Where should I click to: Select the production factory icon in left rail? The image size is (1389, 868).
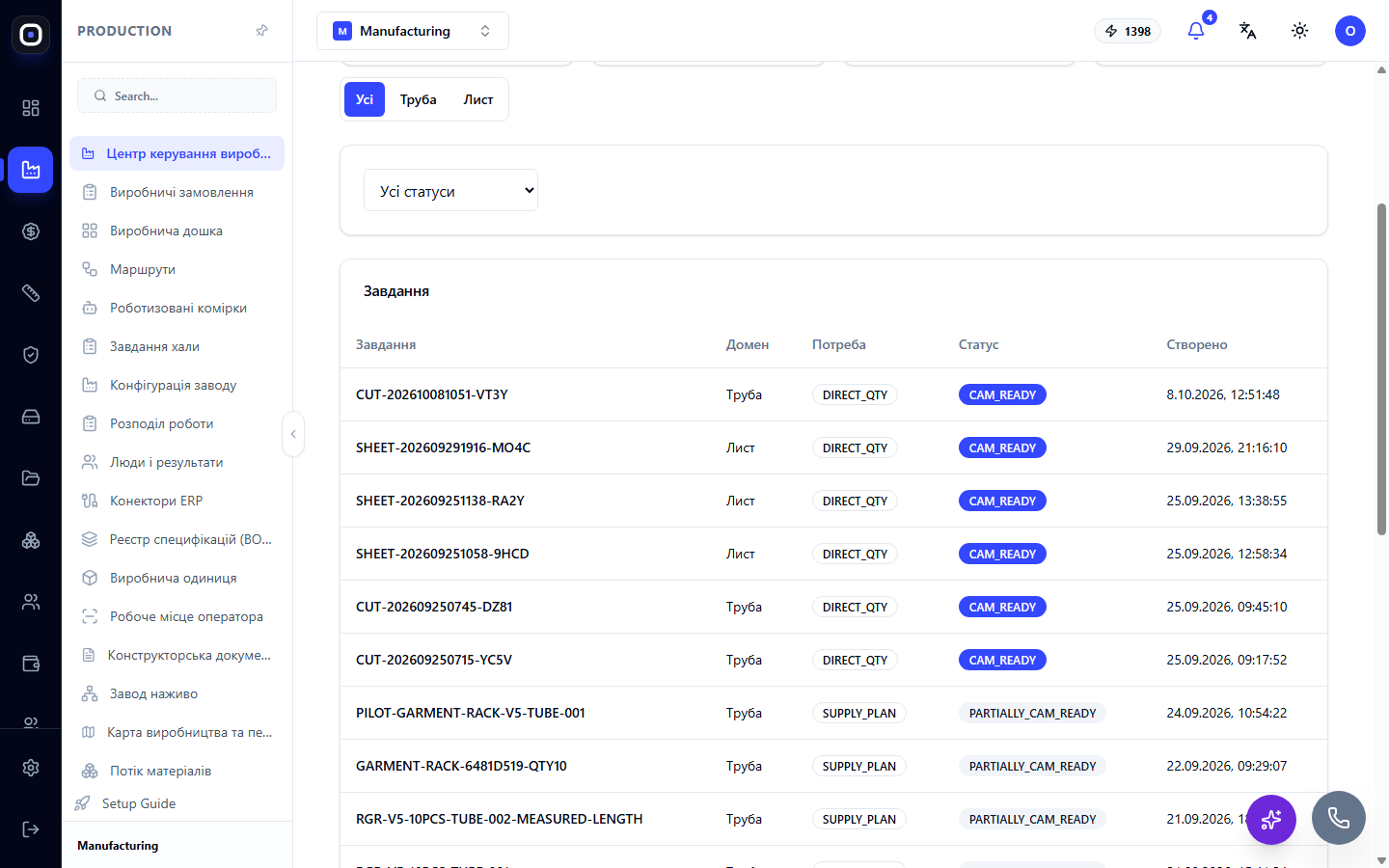(31, 170)
